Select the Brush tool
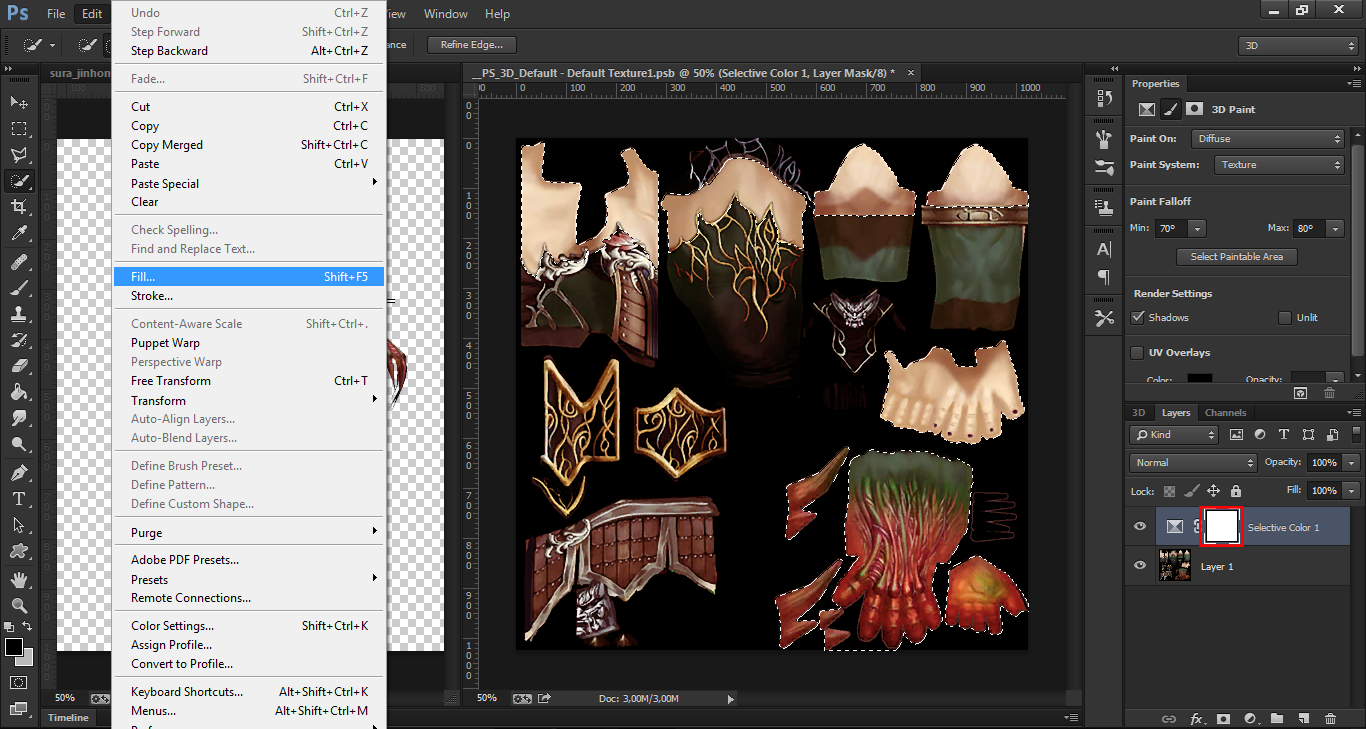This screenshot has height=729, width=1366. [x=19, y=288]
